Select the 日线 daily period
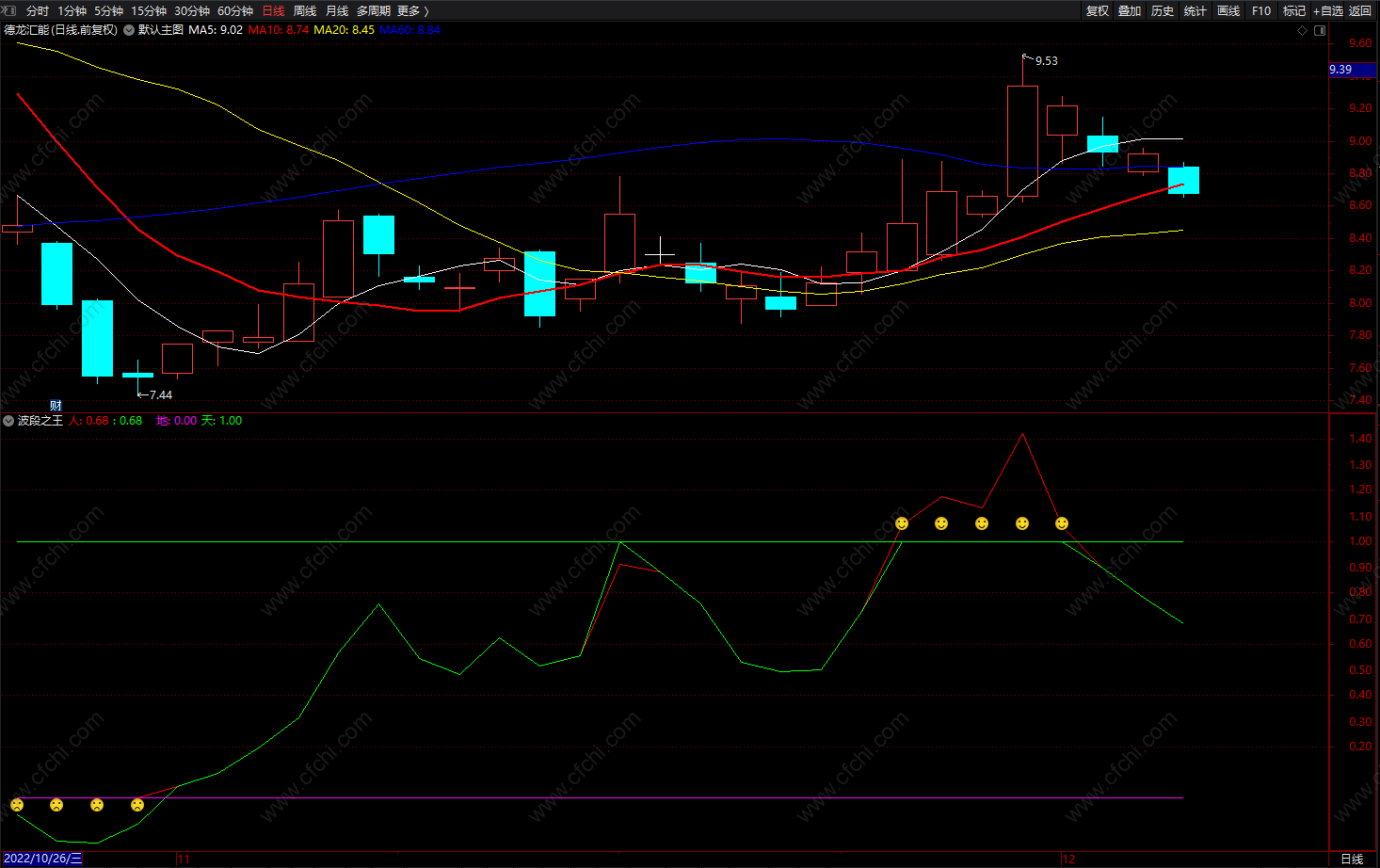This screenshot has height=868, width=1380. click(x=273, y=11)
